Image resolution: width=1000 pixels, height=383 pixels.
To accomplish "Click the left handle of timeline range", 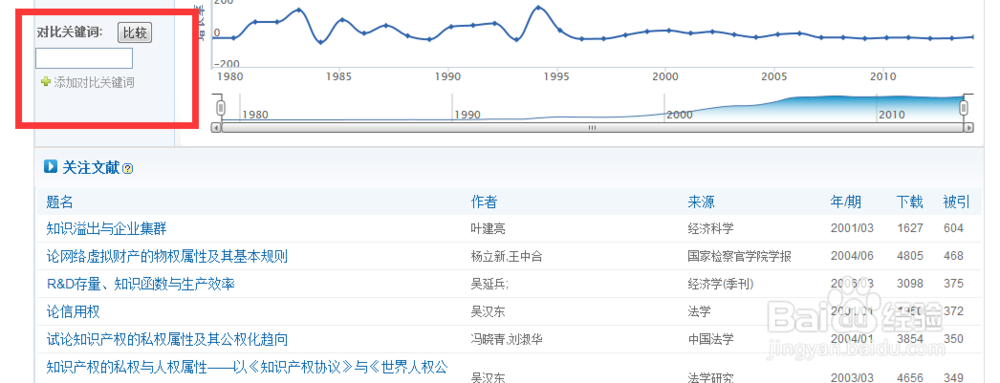I will pyautogui.click(x=221, y=107).
